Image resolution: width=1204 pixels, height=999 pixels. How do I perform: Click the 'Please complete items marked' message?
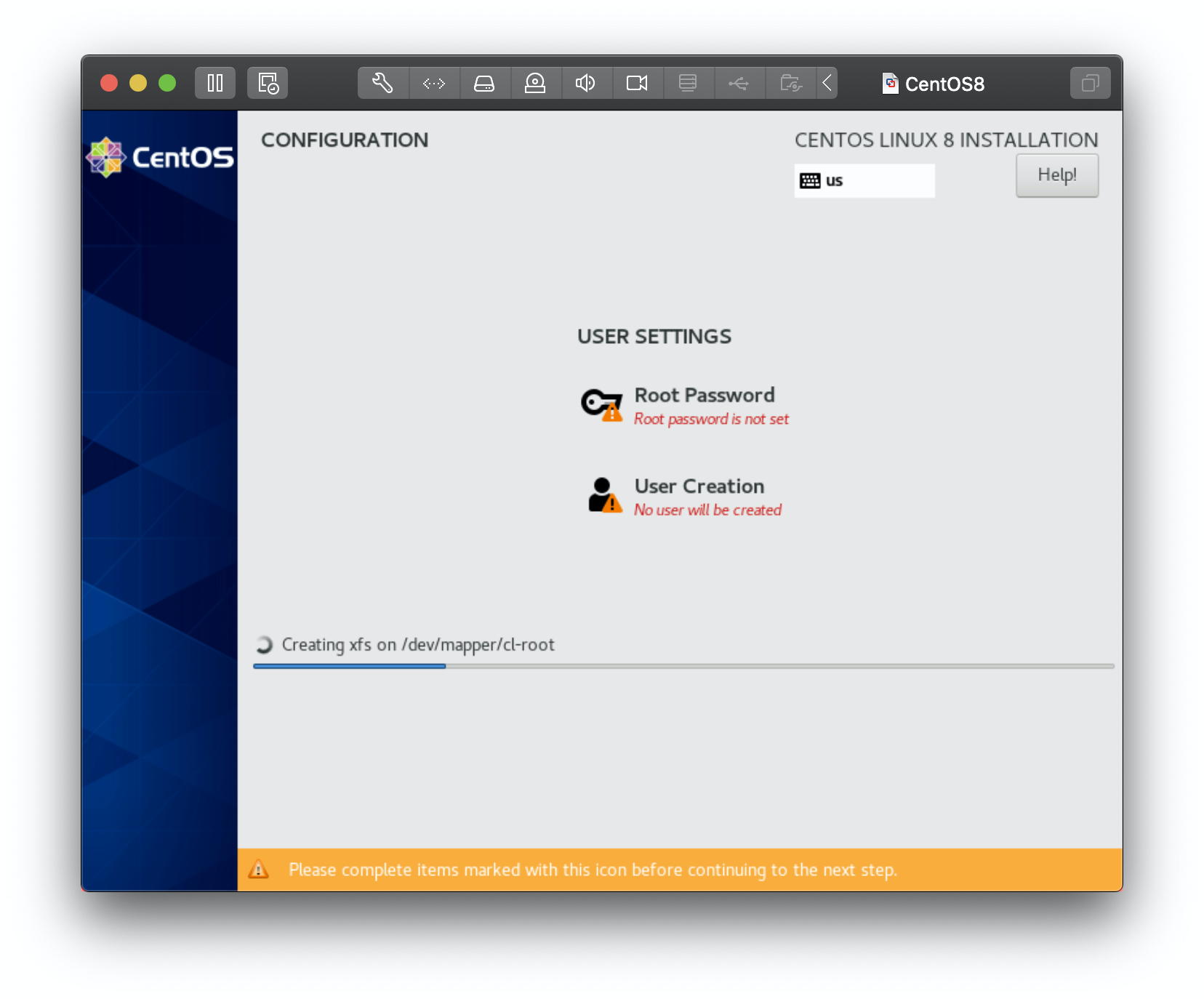[593, 870]
